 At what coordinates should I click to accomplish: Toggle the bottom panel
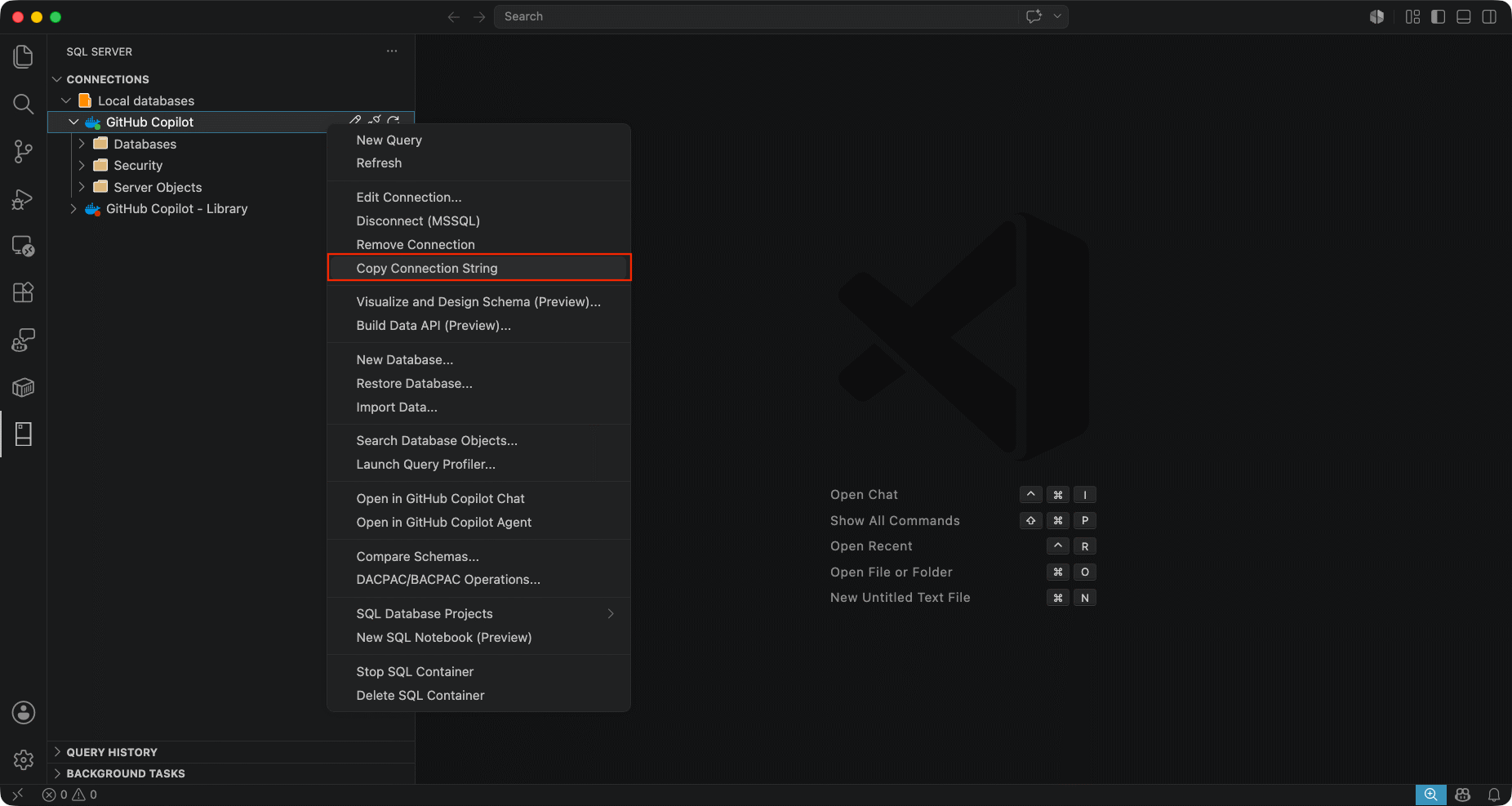1464,16
